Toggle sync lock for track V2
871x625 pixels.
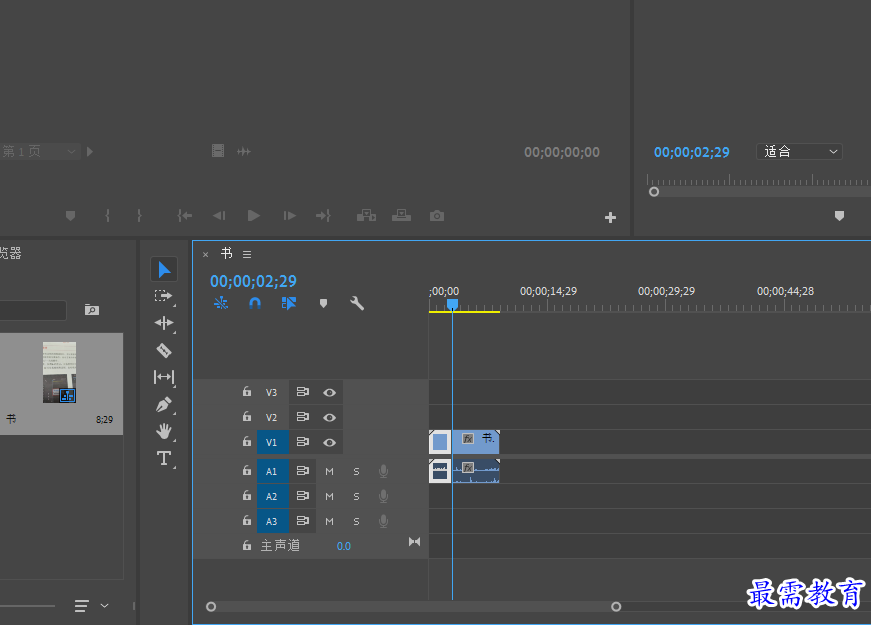(x=303, y=417)
